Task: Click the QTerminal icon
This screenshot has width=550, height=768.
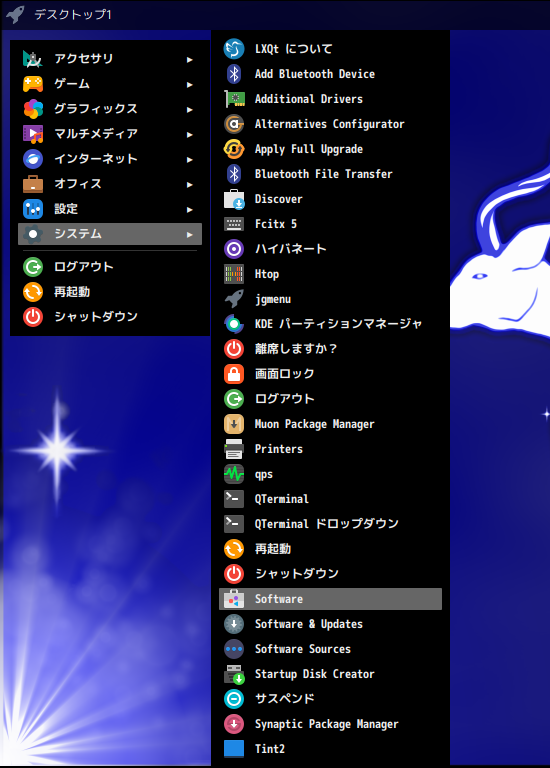Action: pyautogui.click(x=234, y=499)
